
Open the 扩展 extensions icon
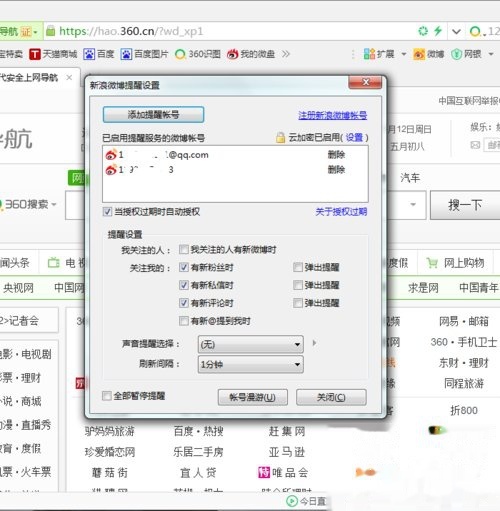pos(369,54)
